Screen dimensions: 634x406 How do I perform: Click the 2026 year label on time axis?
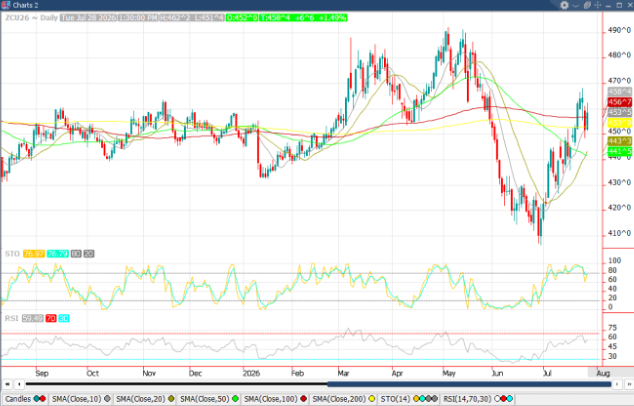pos(251,373)
